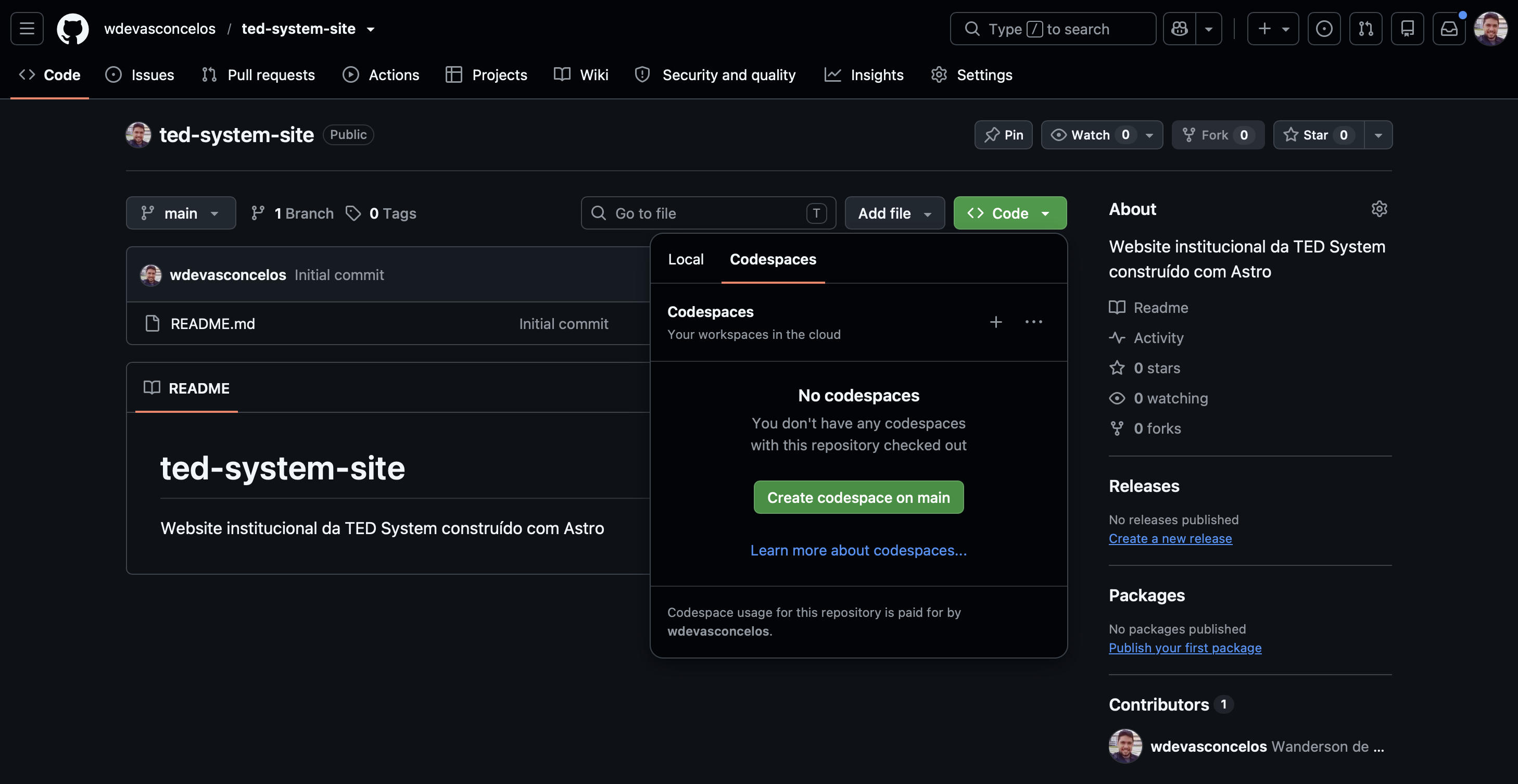The height and width of the screenshot is (784, 1518).
Task: Open the Pull requests tab
Action: coord(258,75)
